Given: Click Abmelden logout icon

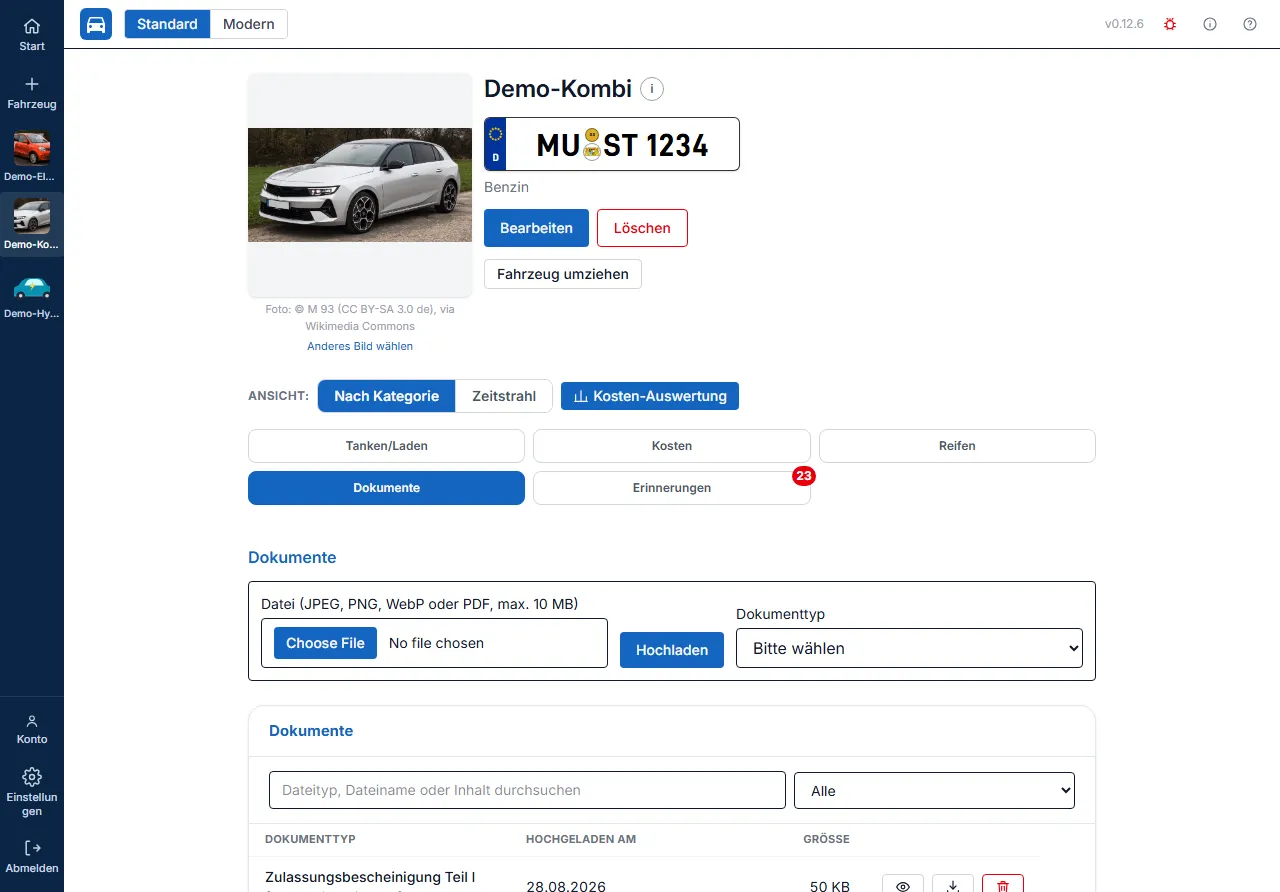Looking at the screenshot, I should (32, 857).
